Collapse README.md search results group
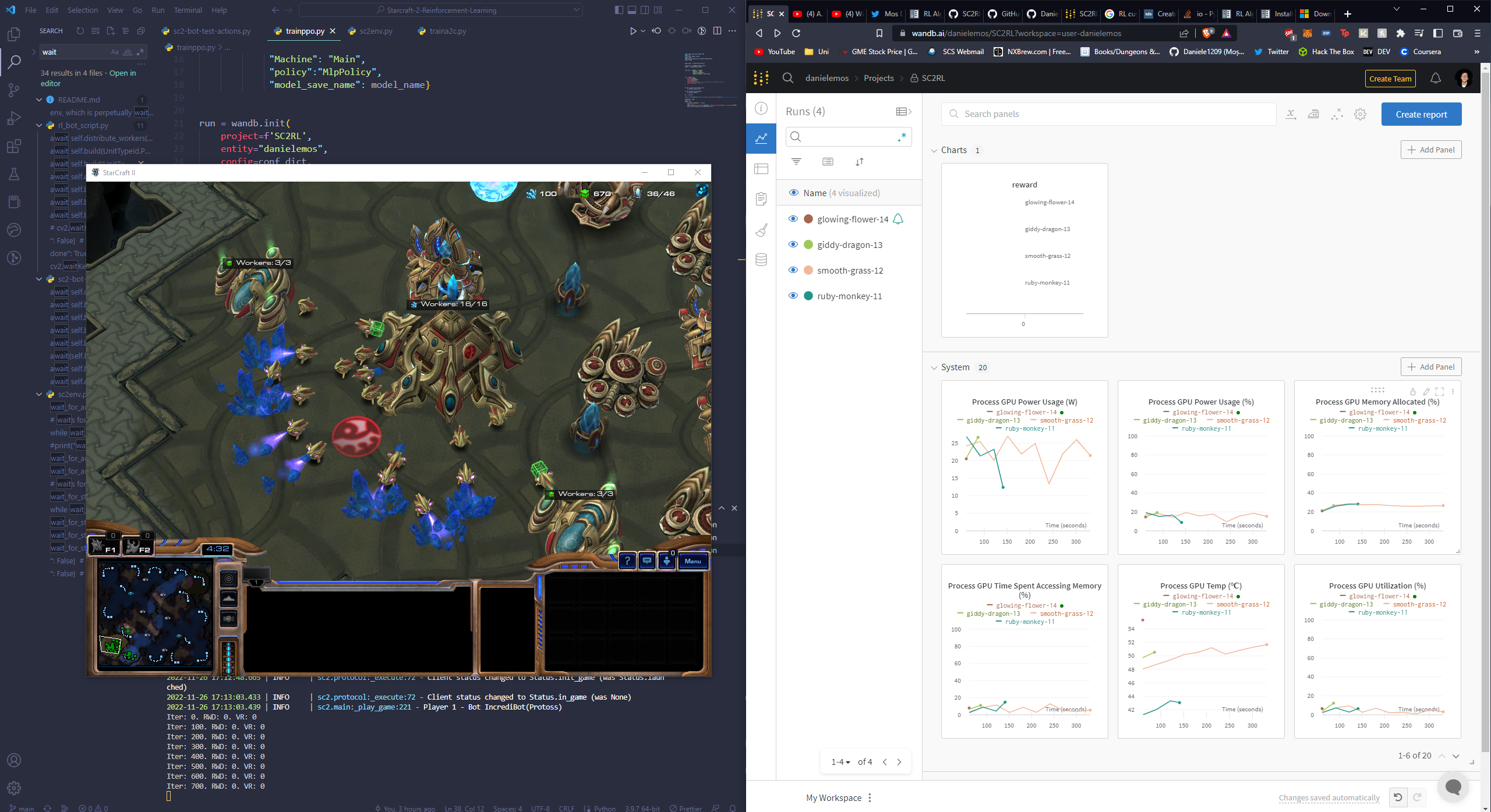 tap(39, 100)
